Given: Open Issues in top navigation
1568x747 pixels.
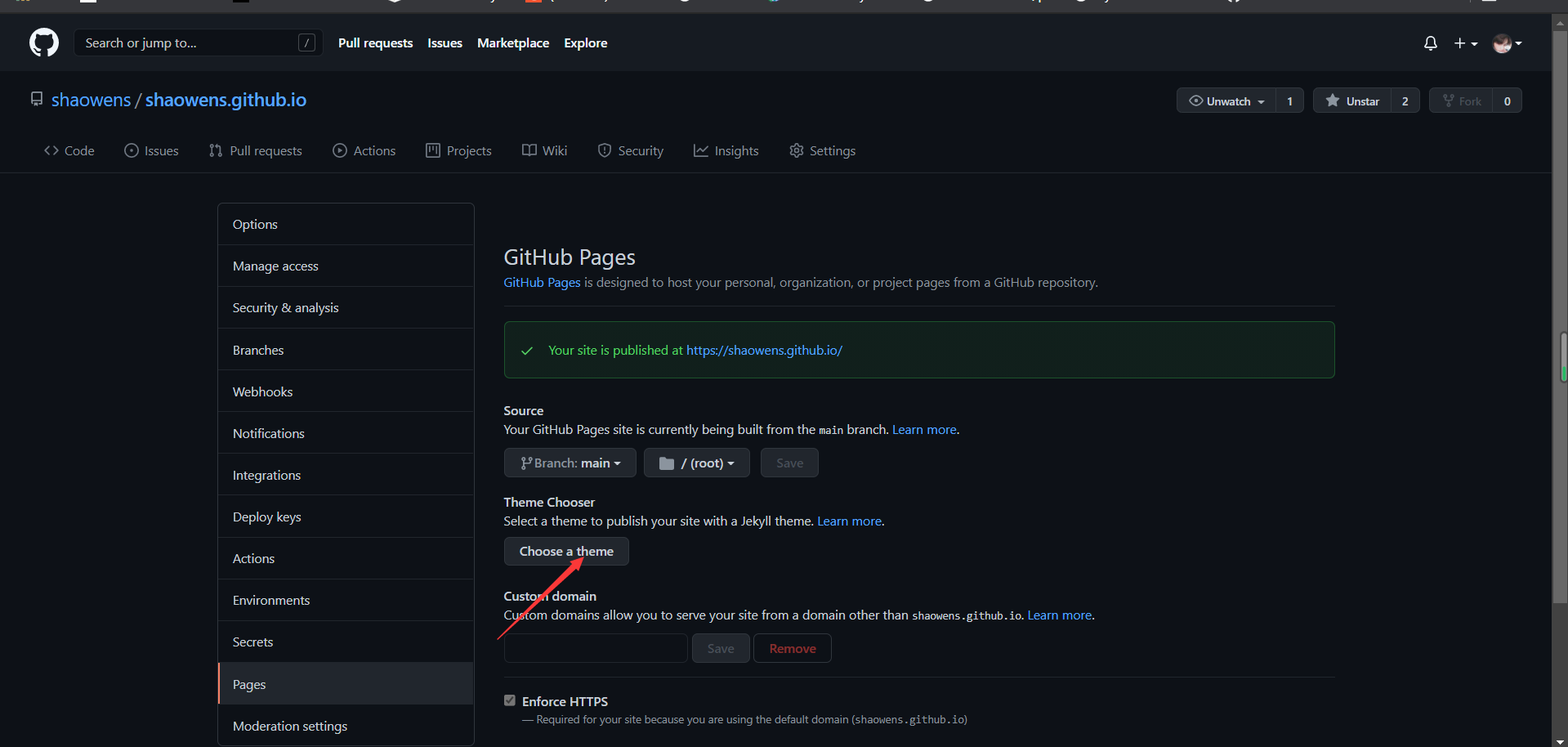Looking at the screenshot, I should 444,42.
